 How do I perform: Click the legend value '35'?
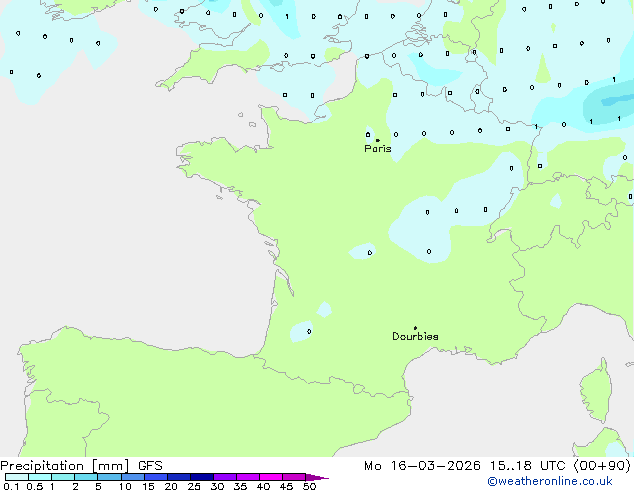[240, 486]
